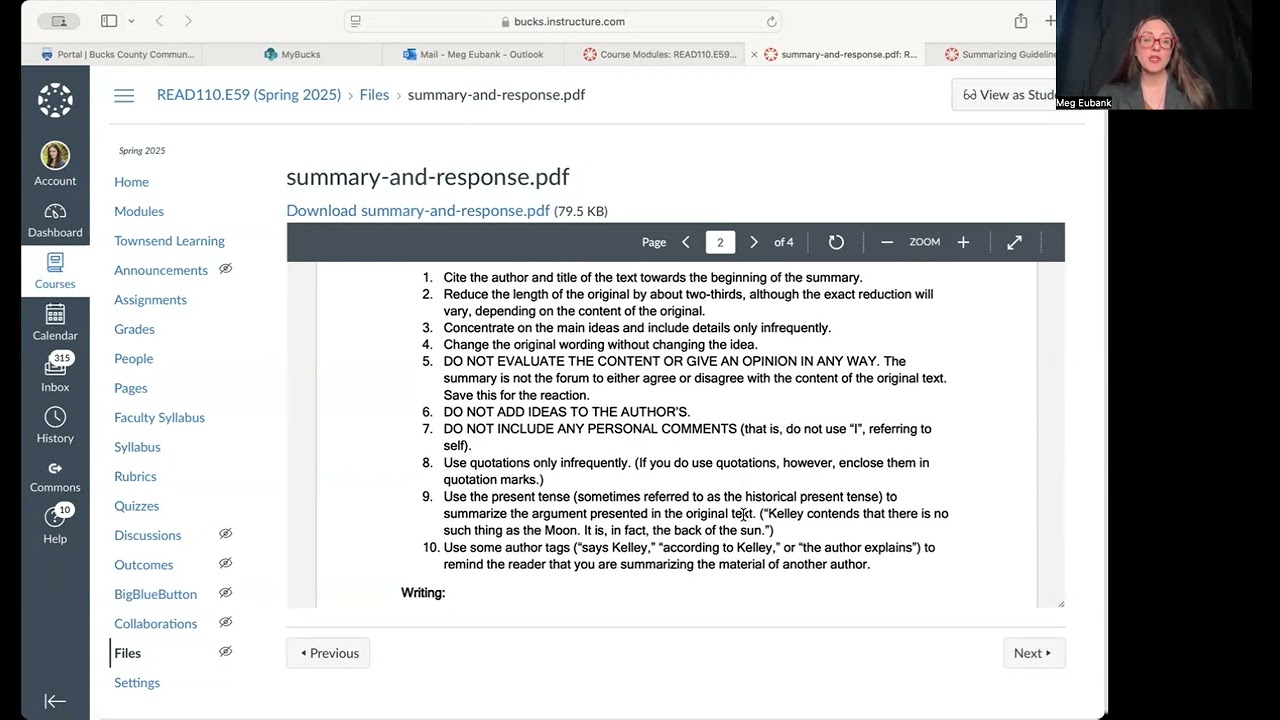This screenshot has width=1280, height=720.
Task: Open Home in course navigation
Action: (131, 182)
